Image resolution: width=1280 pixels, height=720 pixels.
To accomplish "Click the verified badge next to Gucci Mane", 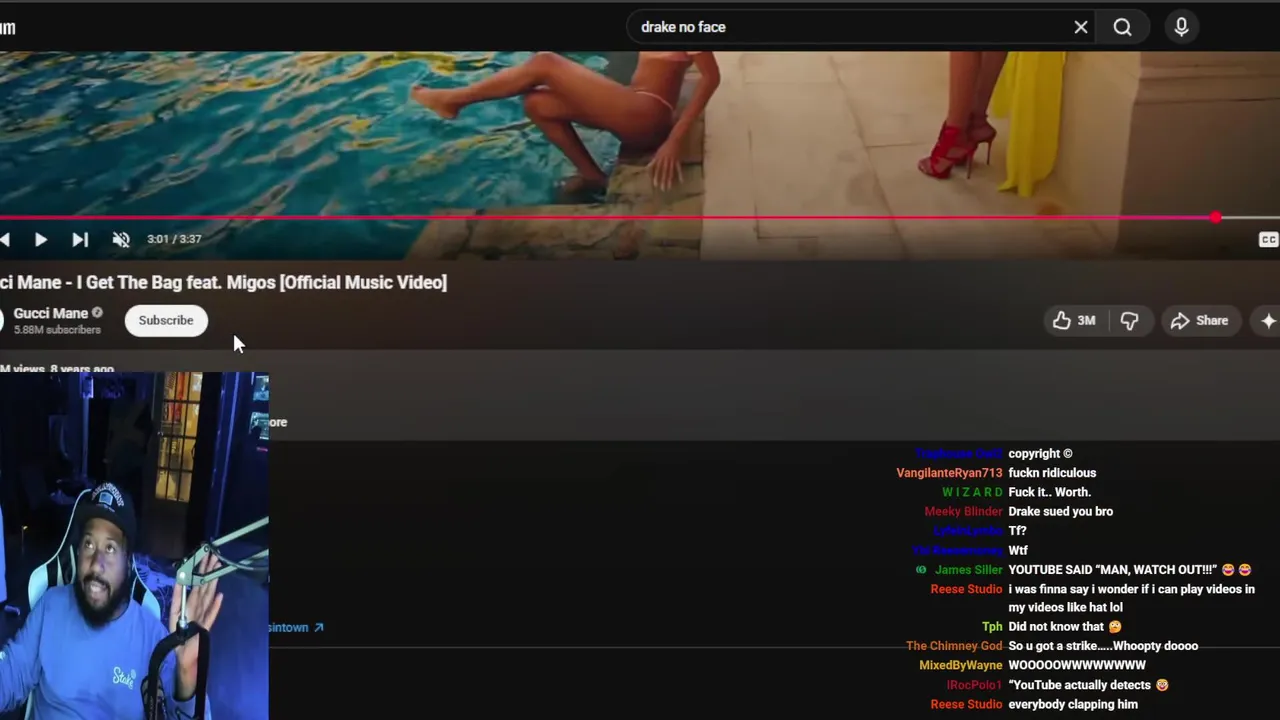I will point(97,313).
